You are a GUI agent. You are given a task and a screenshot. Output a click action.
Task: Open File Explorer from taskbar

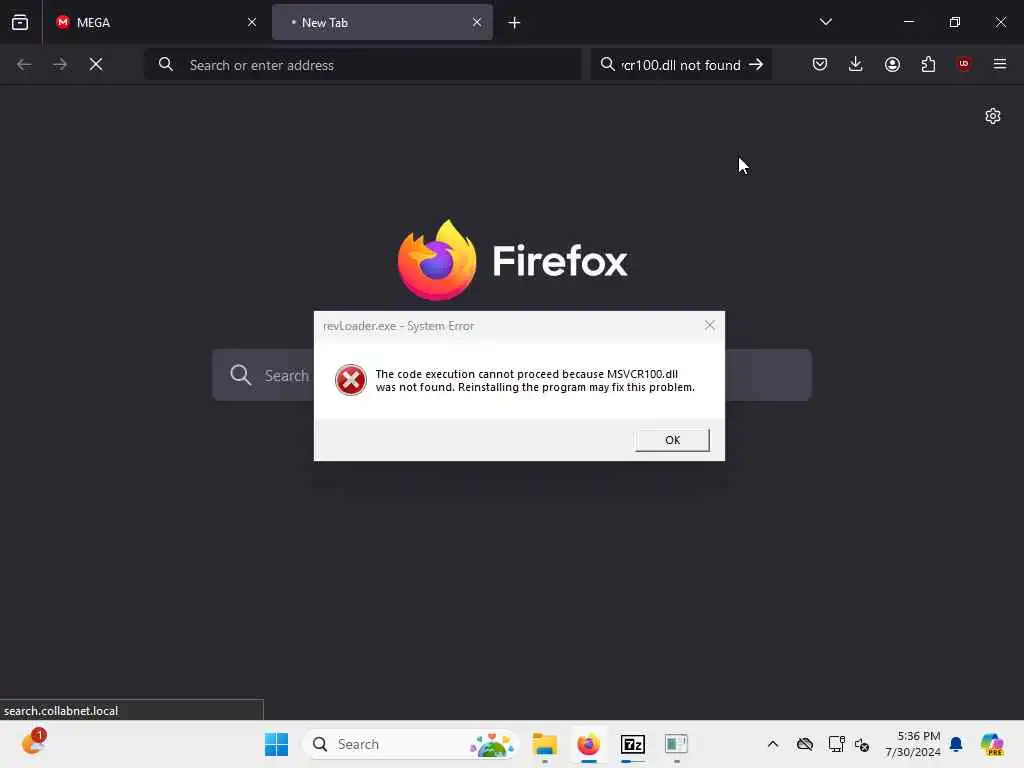[x=544, y=744]
